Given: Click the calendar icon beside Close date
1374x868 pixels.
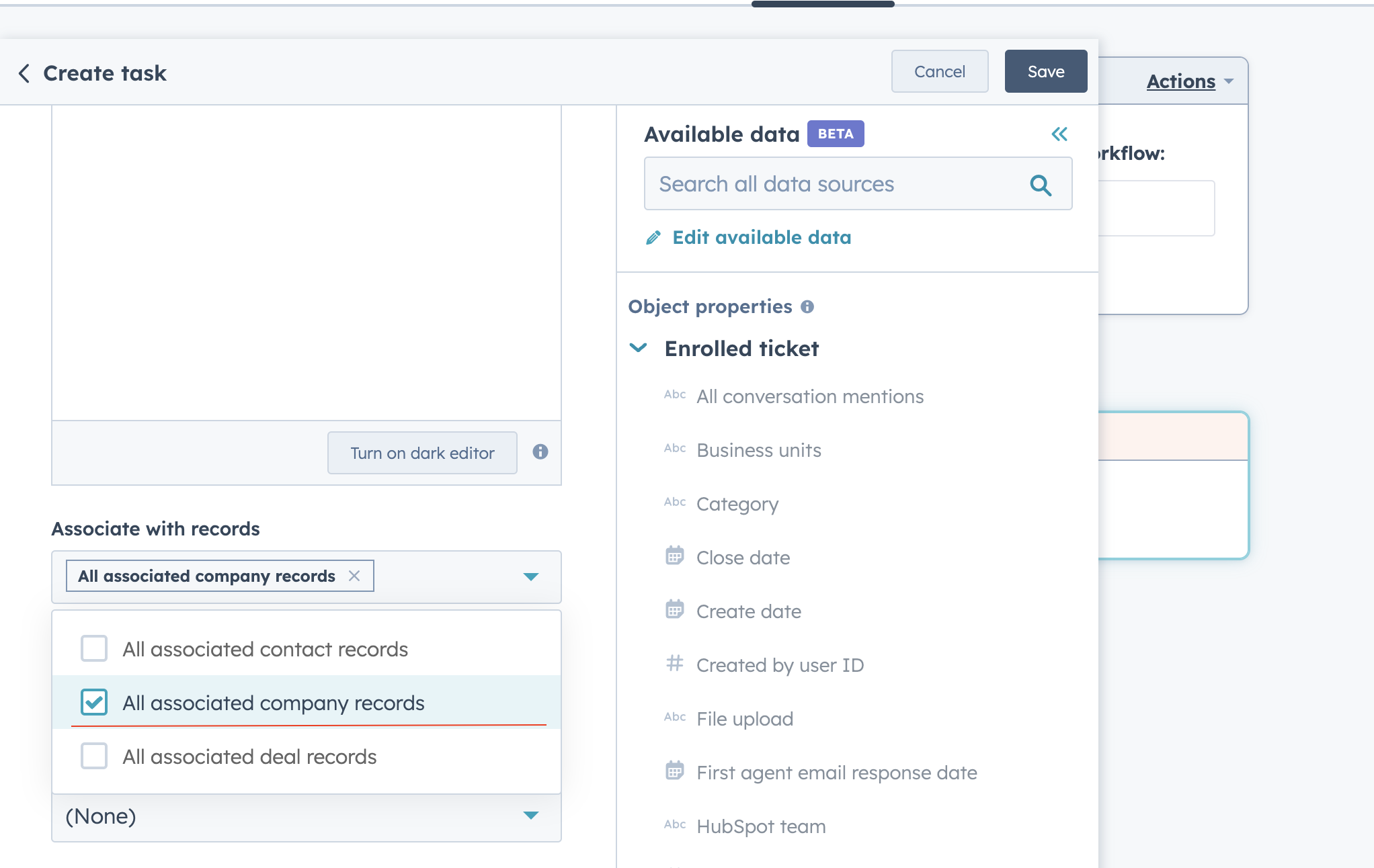Looking at the screenshot, I should point(674,557).
